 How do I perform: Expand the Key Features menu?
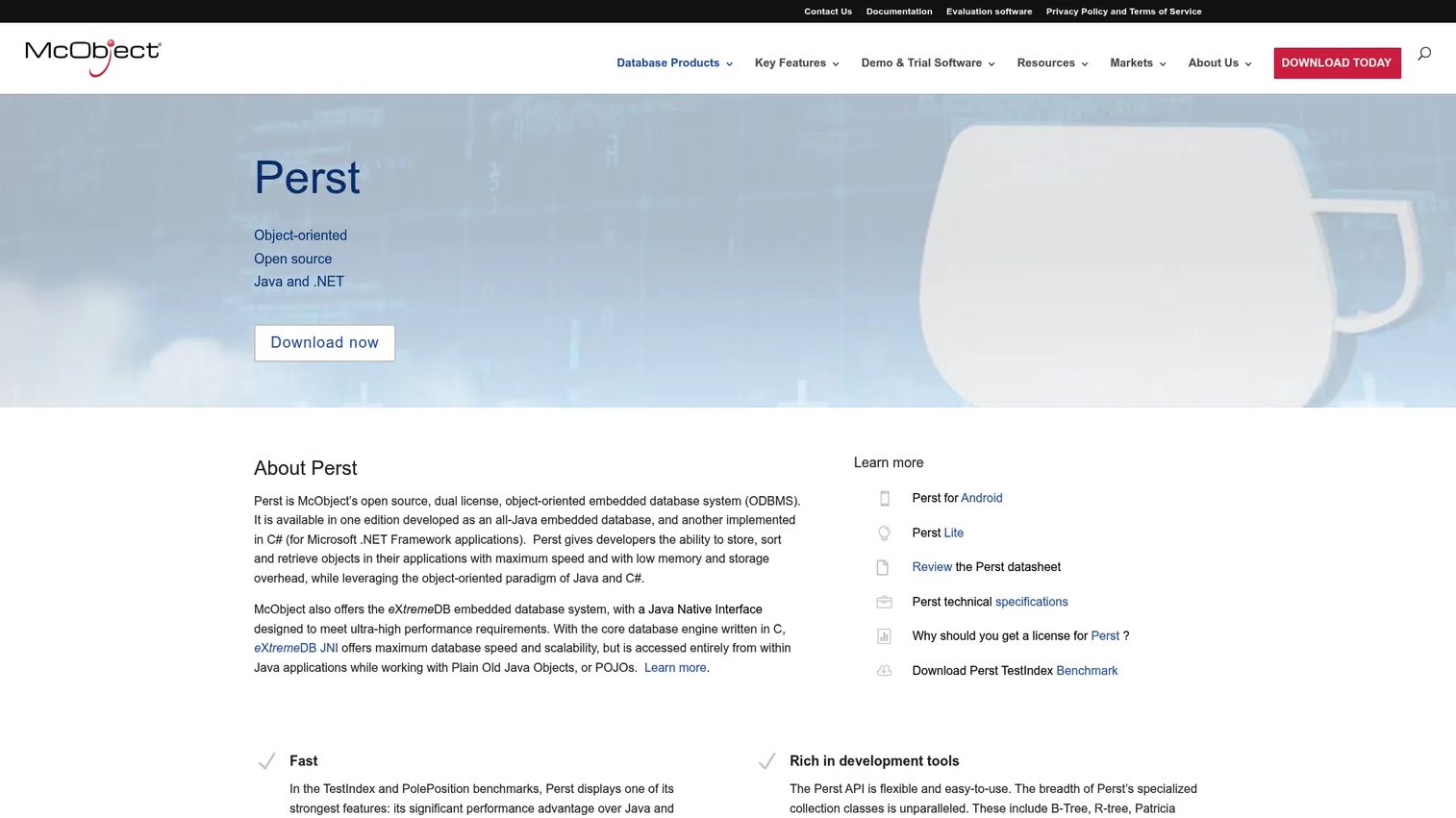coord(796,63)
